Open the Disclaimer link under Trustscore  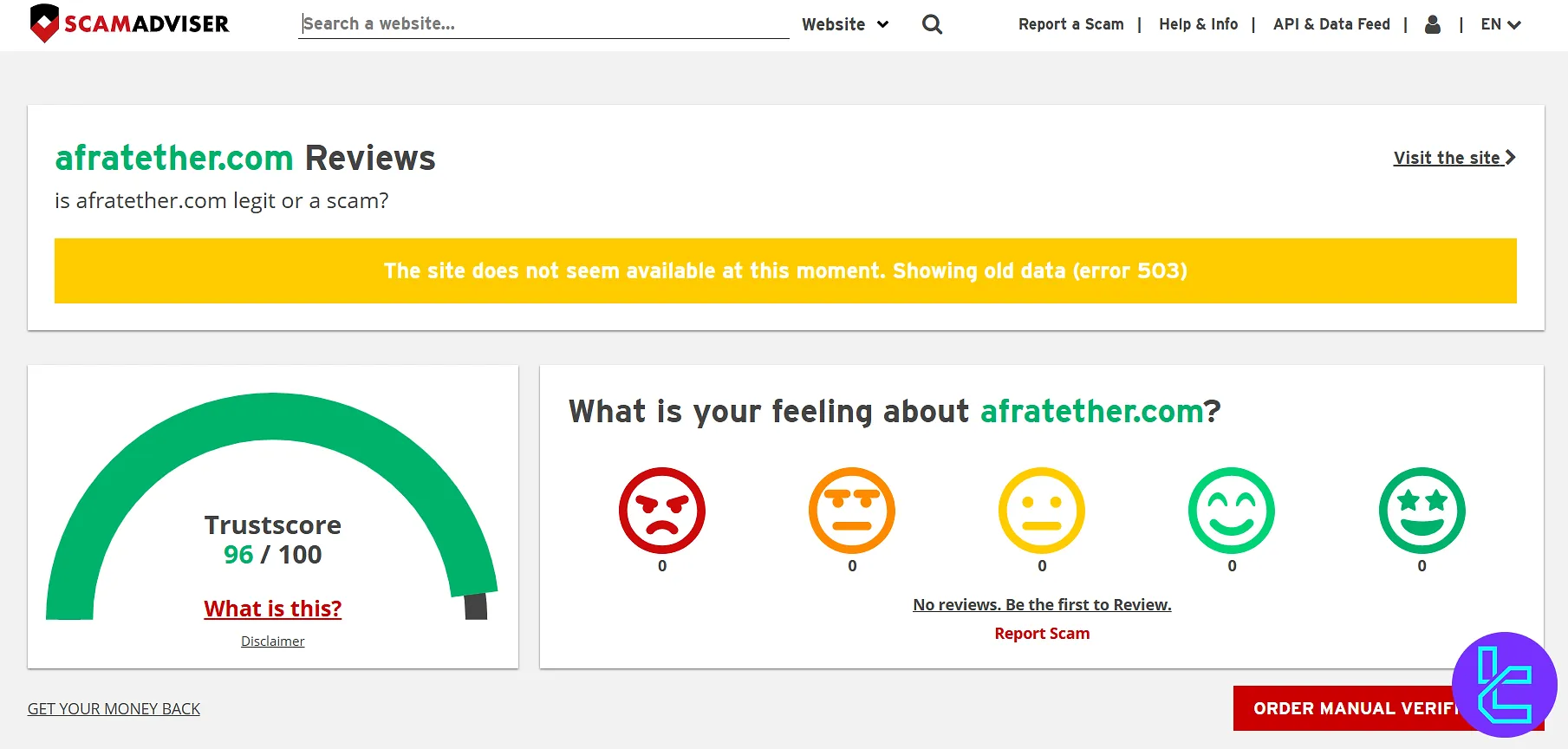pyautogui.click(x=272, y=642)
